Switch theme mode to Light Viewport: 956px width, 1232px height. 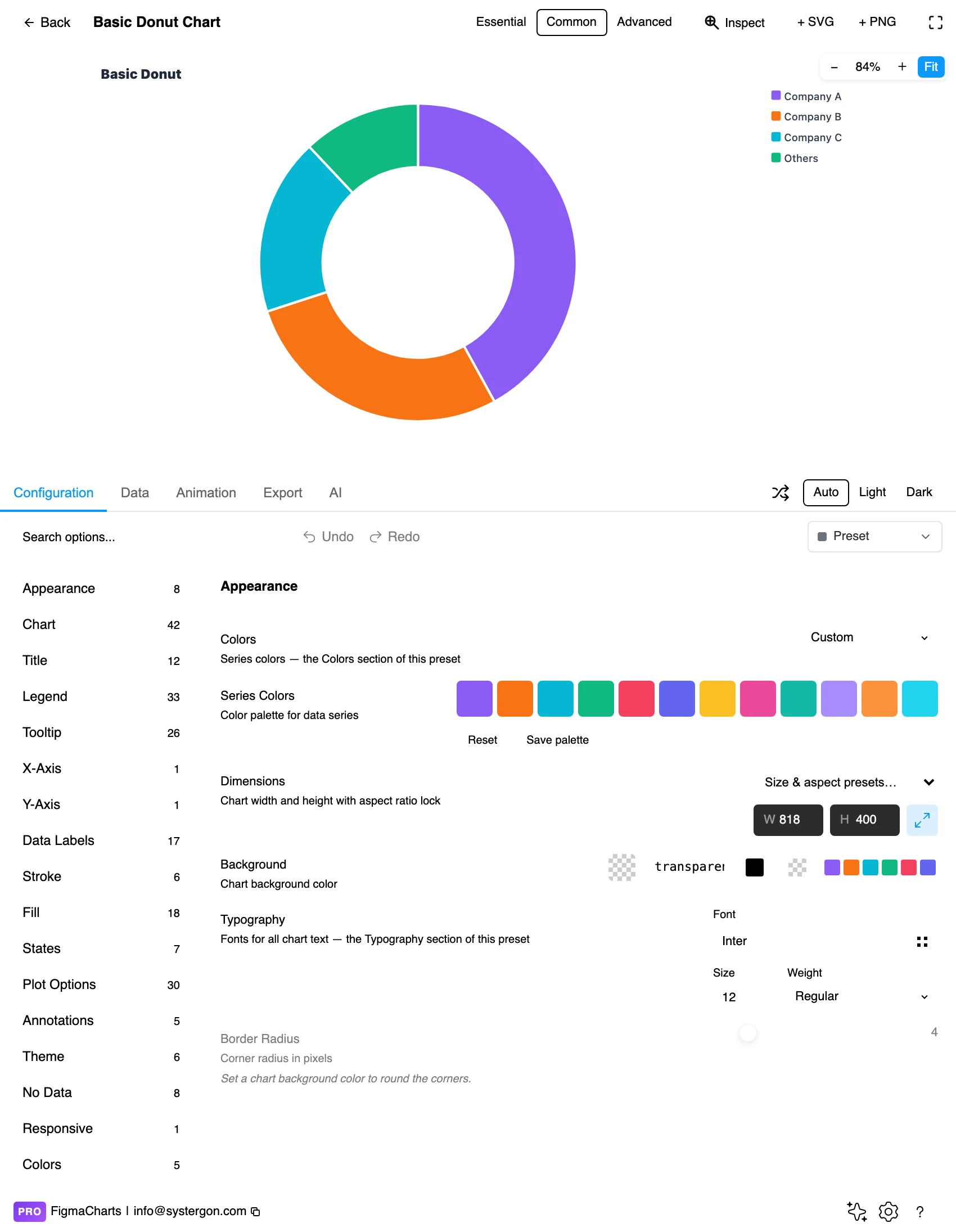(x=872, y=492)
